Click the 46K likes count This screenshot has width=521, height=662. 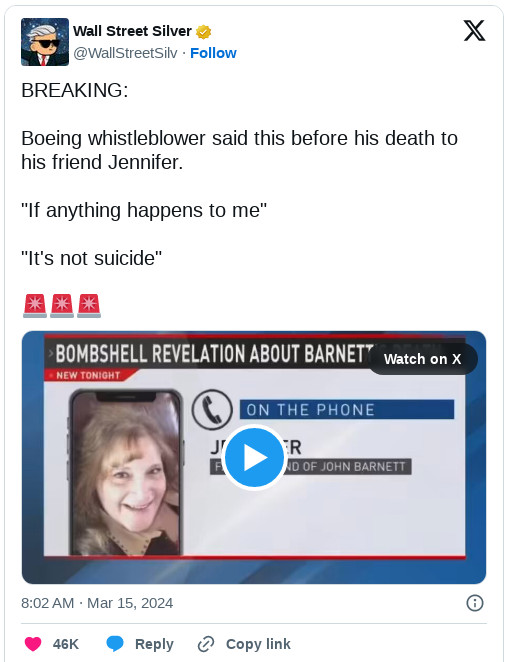[65, 644]
